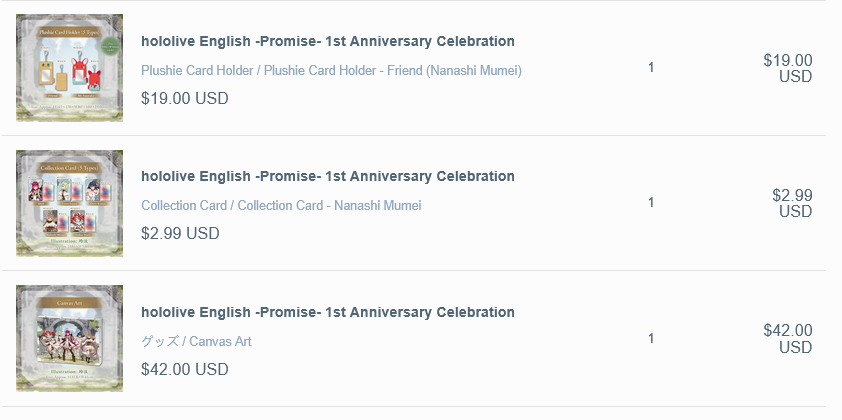Click the $2.99 USD price under Collection Card
The image size is (842, 420).
[x=180, y=233]
